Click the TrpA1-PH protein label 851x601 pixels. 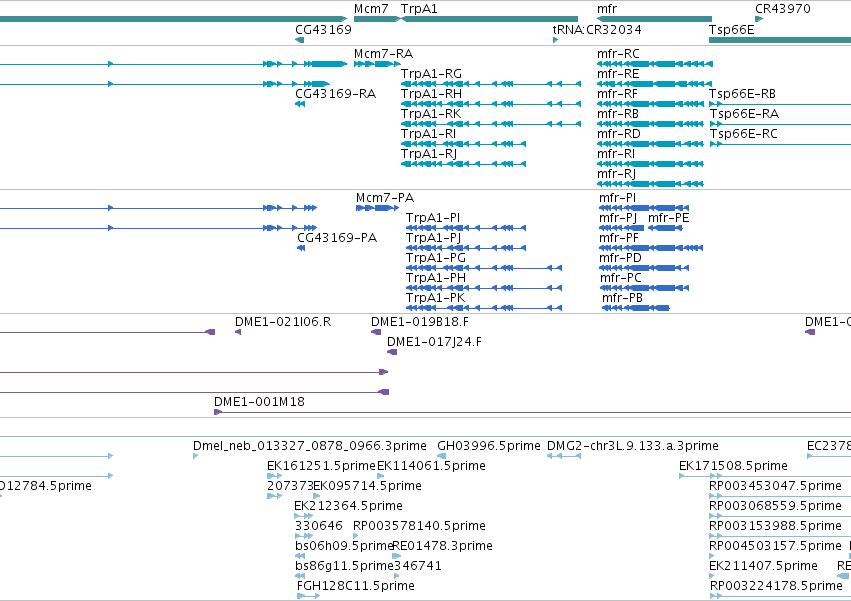coord(436,278)
